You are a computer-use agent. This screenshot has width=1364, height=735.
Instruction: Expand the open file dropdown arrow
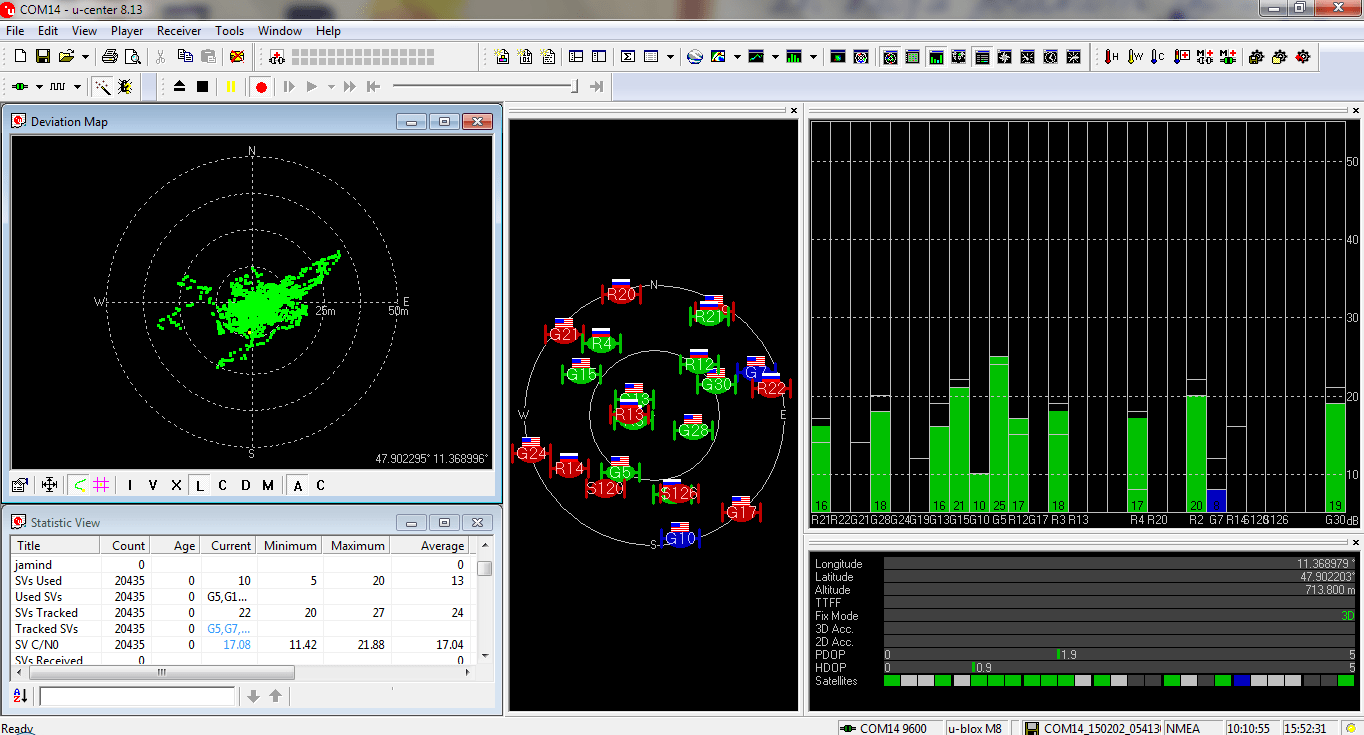click(85, 57)
